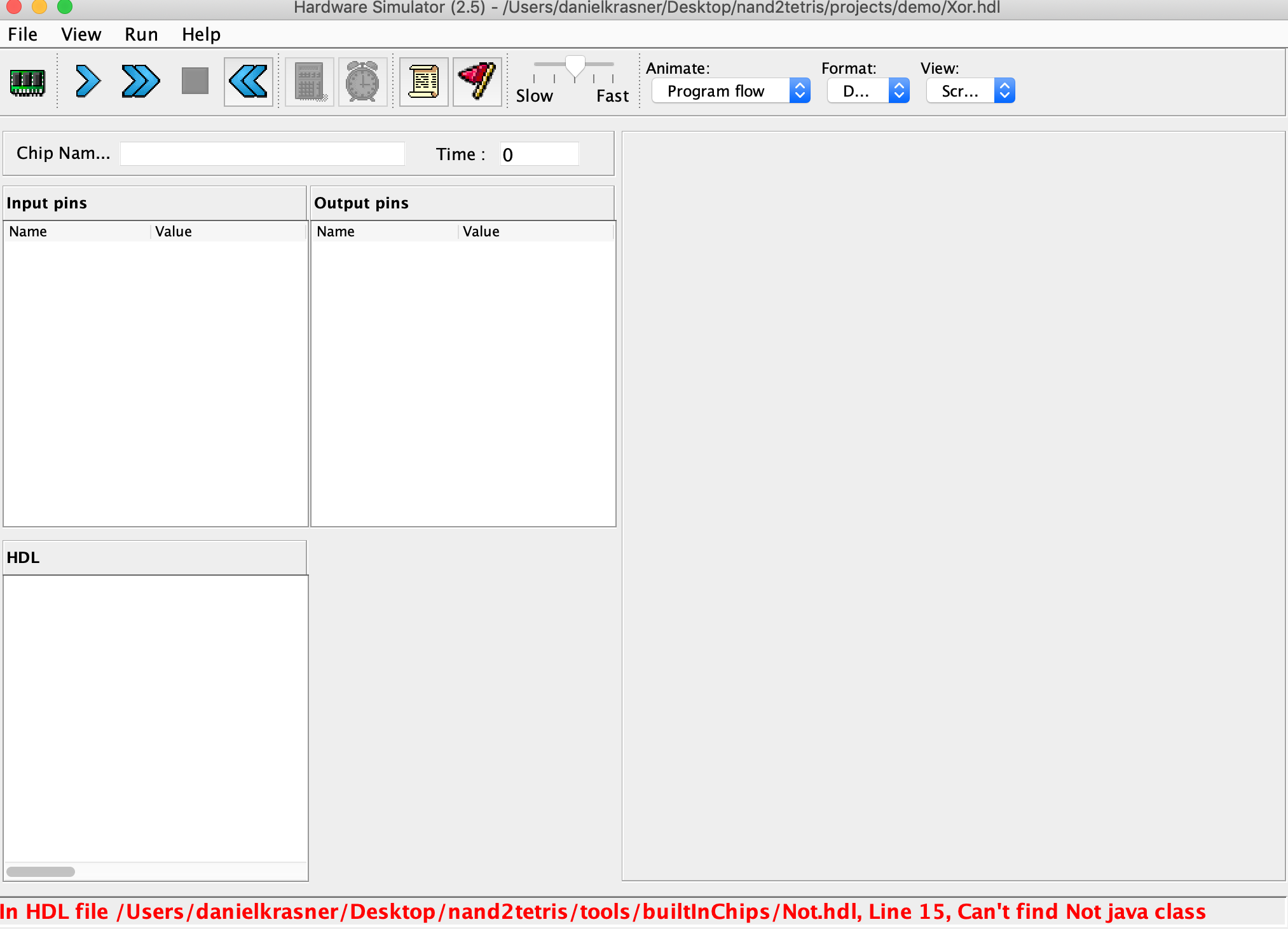Open the View menu

point(81,34)
